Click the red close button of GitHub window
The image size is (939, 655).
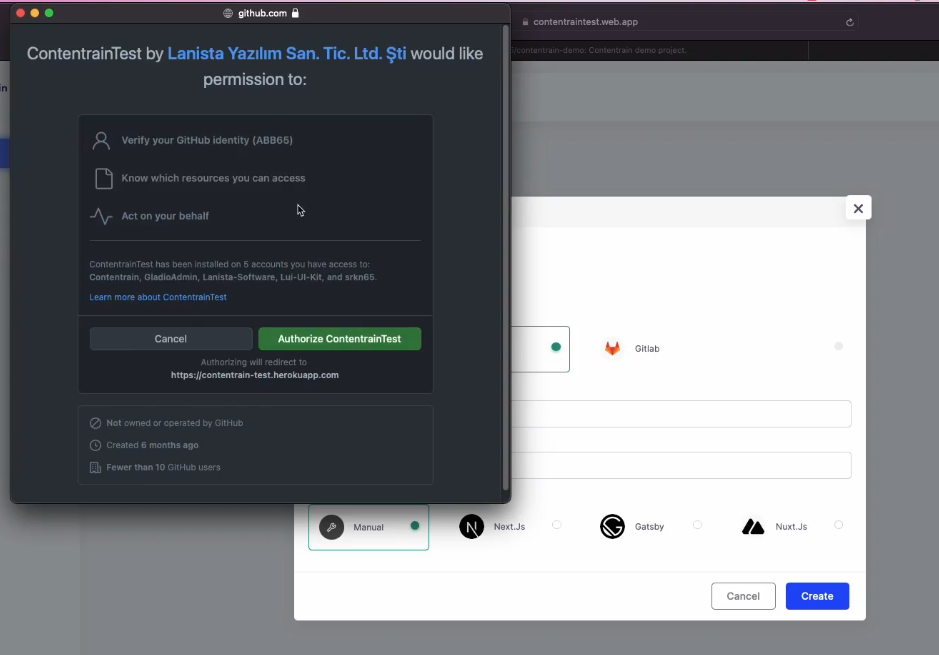[x=20, y=13]
